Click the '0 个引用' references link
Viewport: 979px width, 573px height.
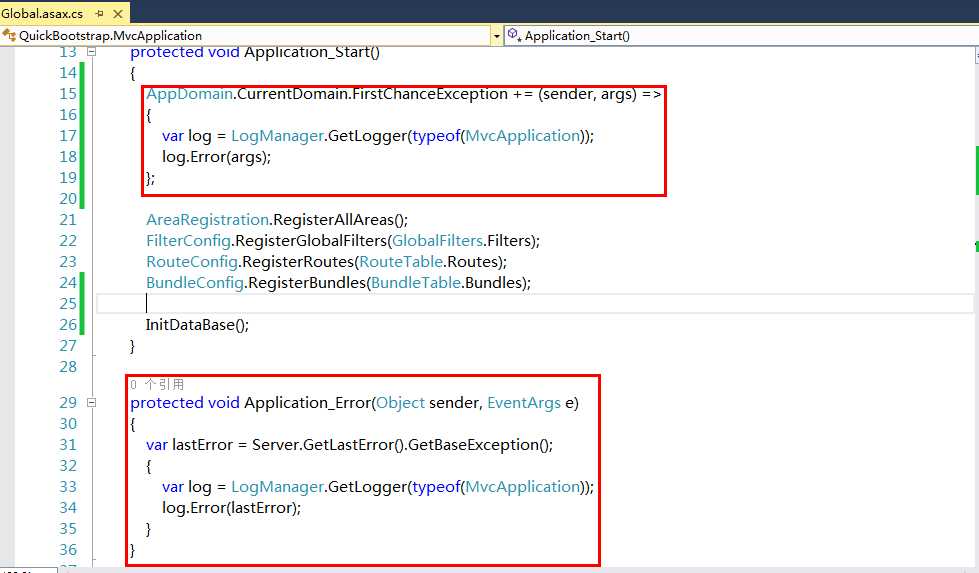[157, 384]
